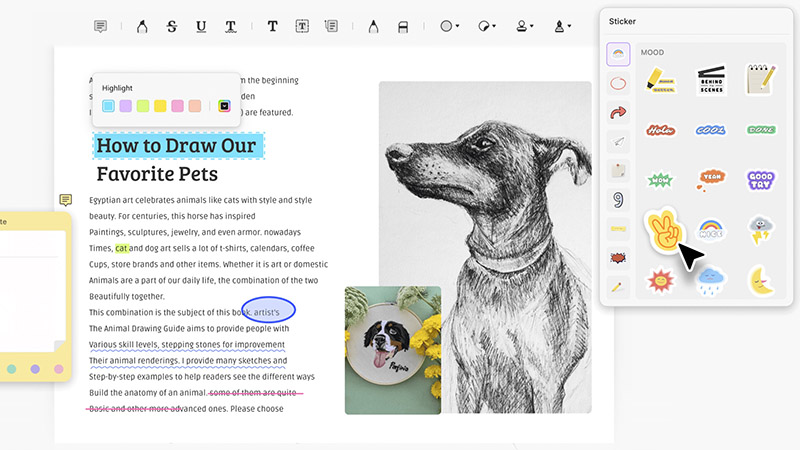Screen dimensions: 800x450
Task: Select the Text Box tool
Action: click(302, 26)
